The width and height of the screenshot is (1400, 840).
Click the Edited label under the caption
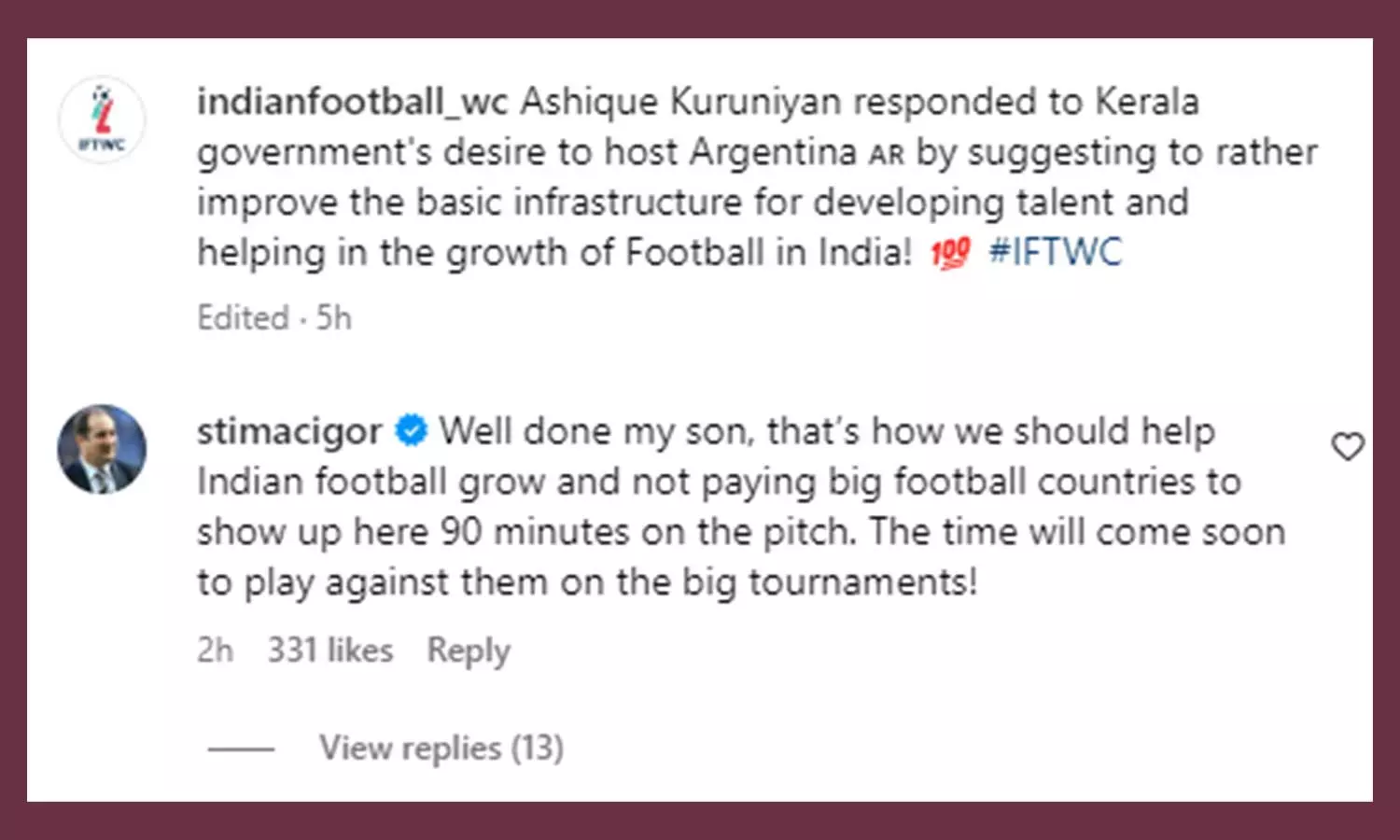pos(243,318)
